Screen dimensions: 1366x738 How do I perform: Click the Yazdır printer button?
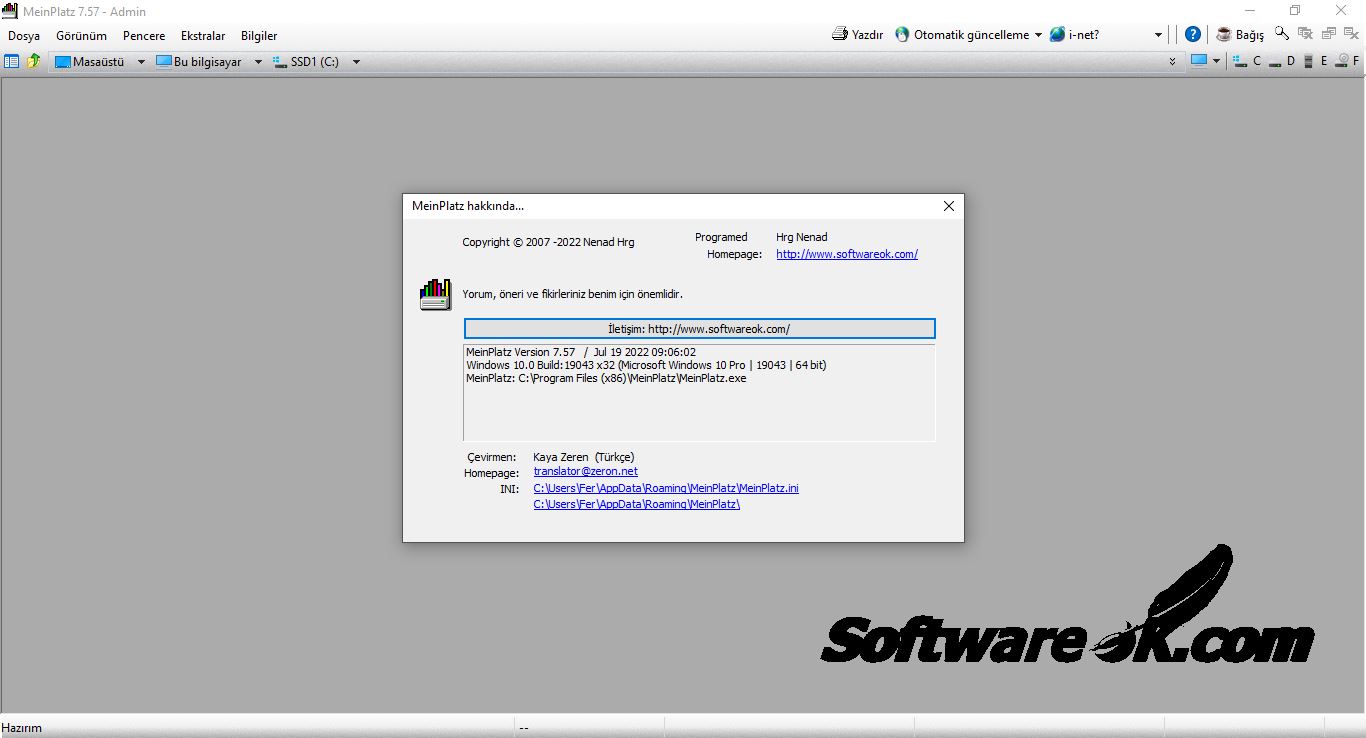pos(857,34)
